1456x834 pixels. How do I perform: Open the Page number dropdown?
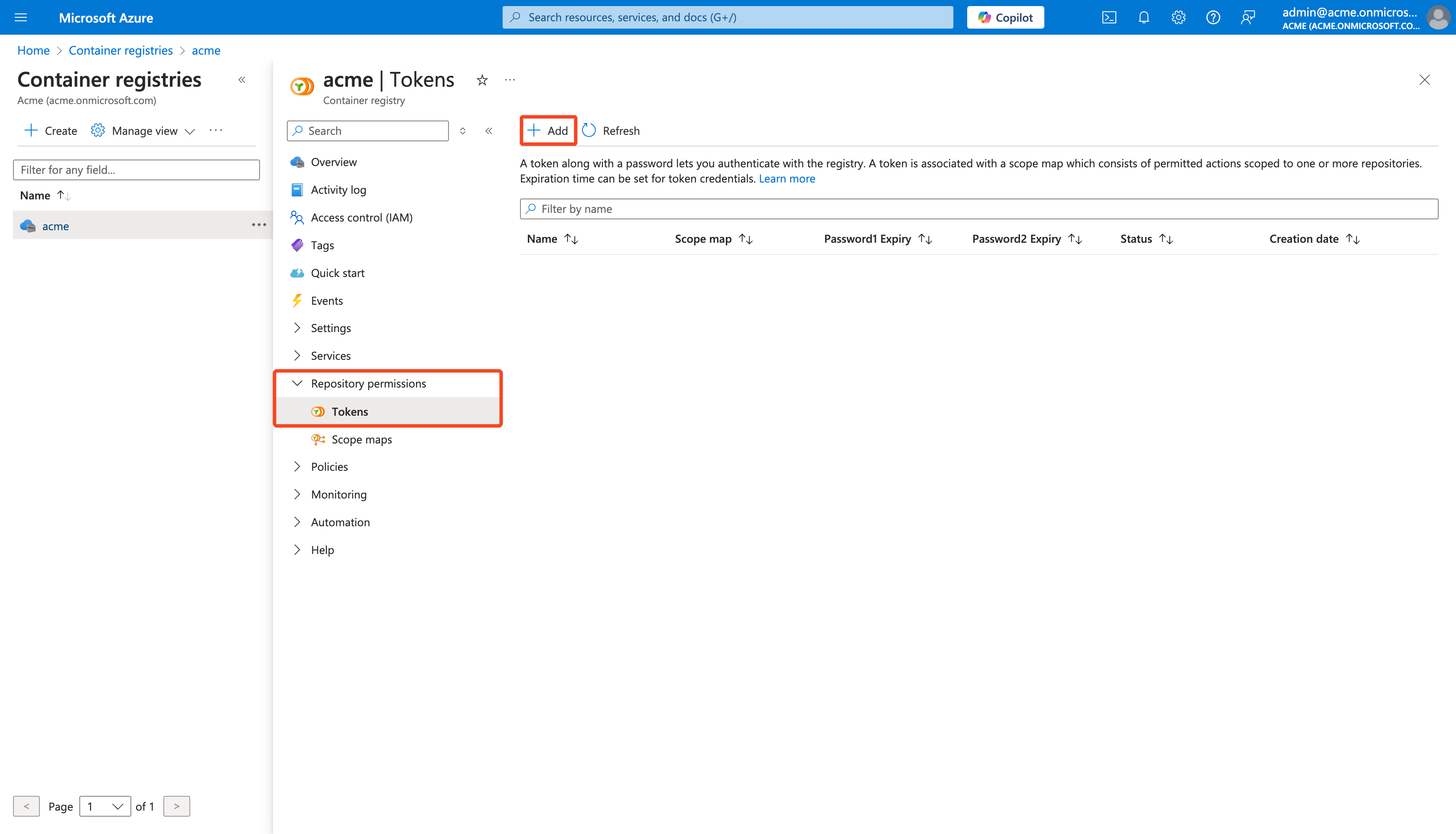pos(105,806)
